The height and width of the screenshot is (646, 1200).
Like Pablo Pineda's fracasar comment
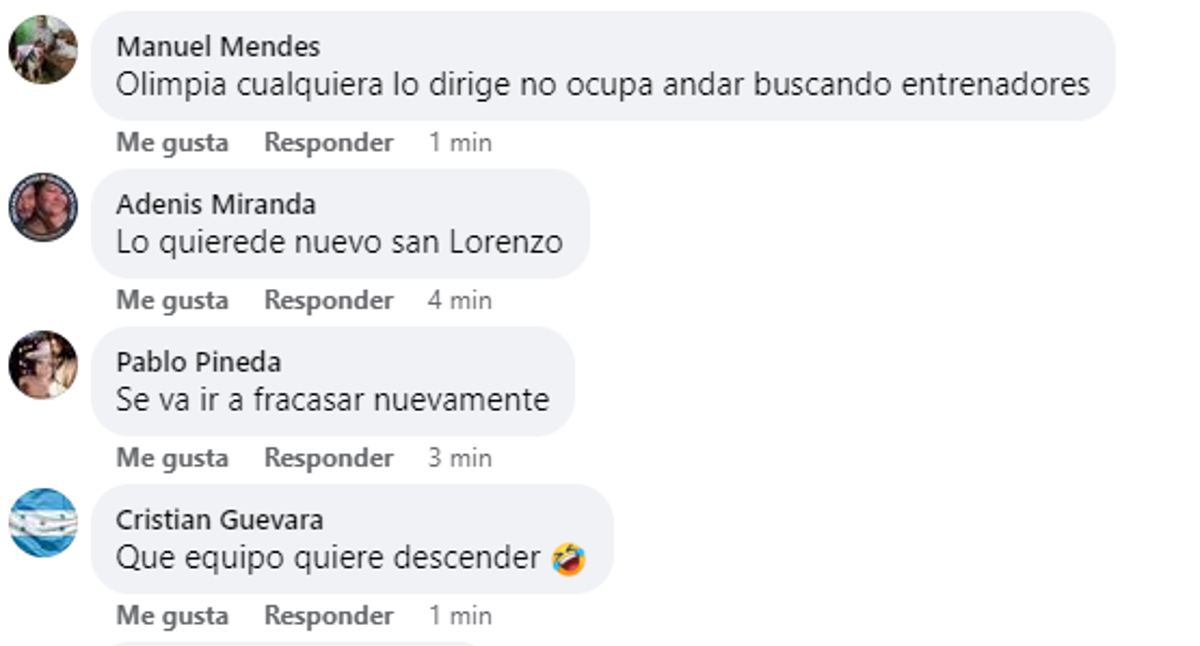(173, 458)
